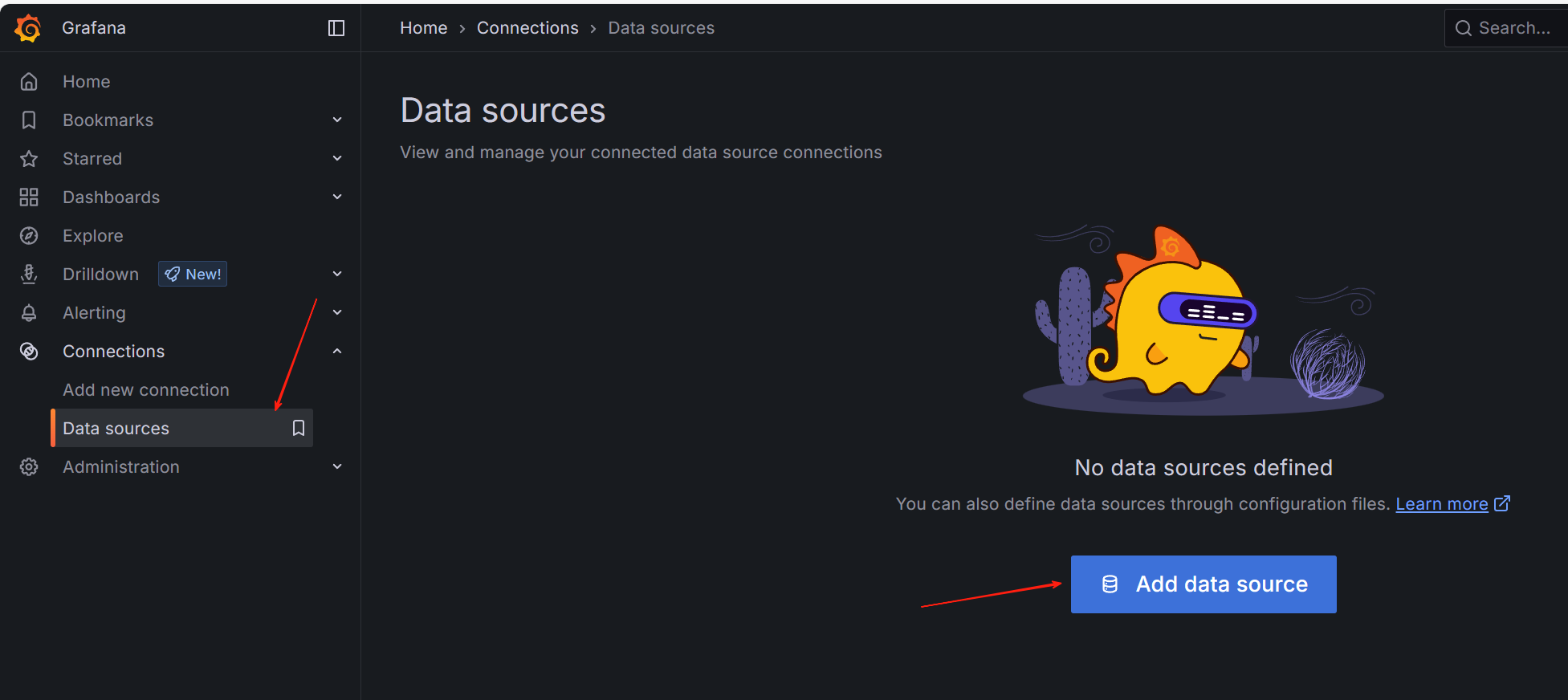
Task: Click the Explore compass icon
Action: coord(29,236)
